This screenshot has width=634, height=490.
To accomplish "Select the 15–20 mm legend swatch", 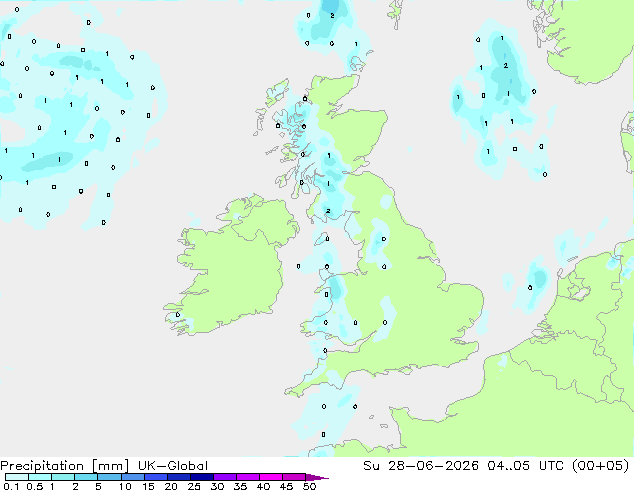I will tap(156, 477).
